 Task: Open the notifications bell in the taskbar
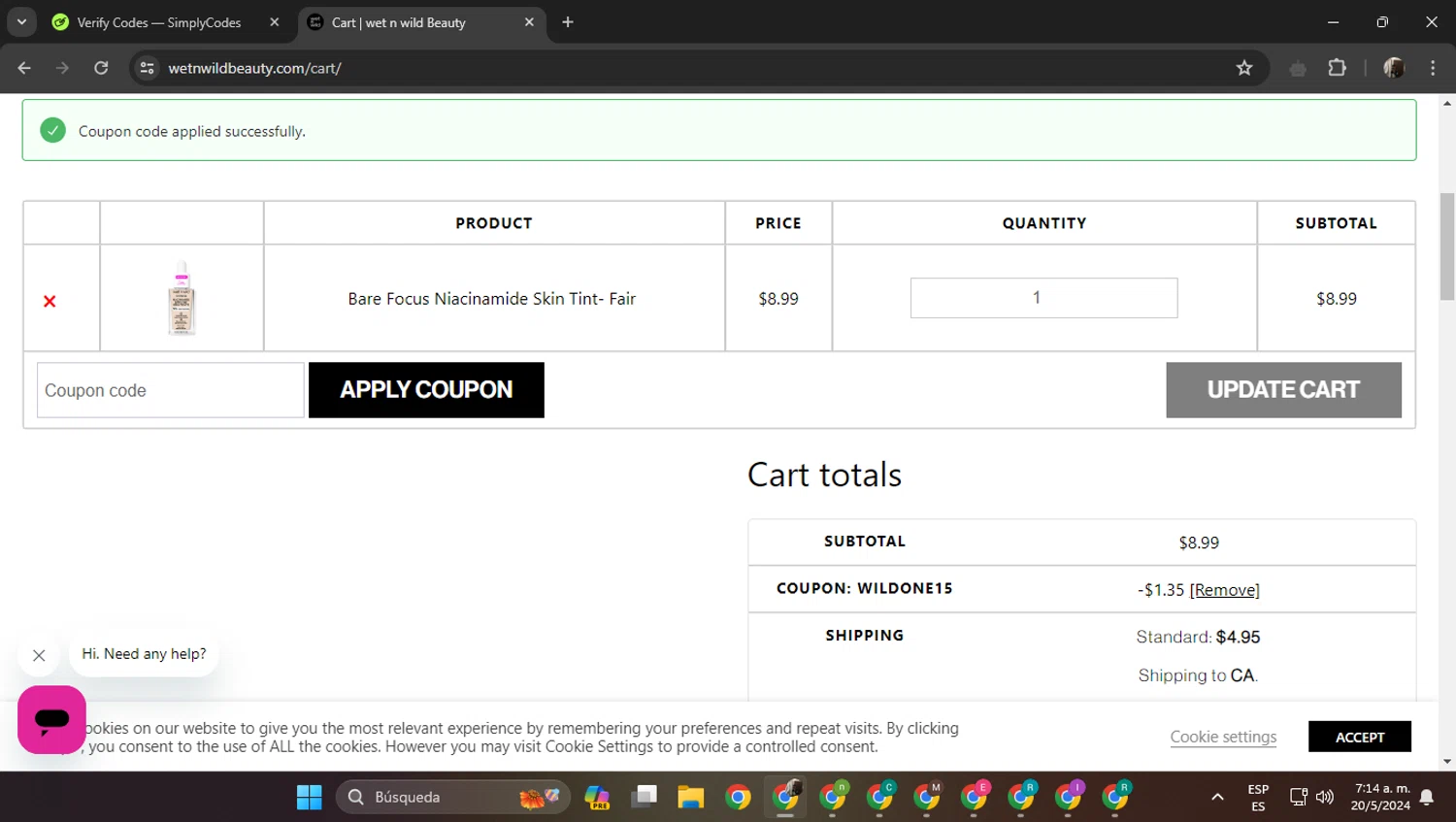pos(1427,797)
